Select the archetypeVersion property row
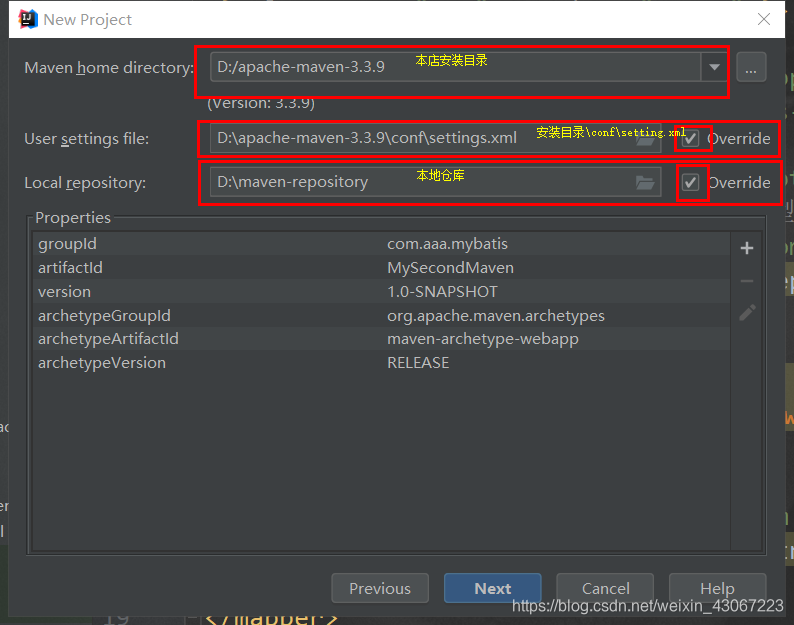The image size is (794, 625). pyautogui.click(x=381, y=363)
